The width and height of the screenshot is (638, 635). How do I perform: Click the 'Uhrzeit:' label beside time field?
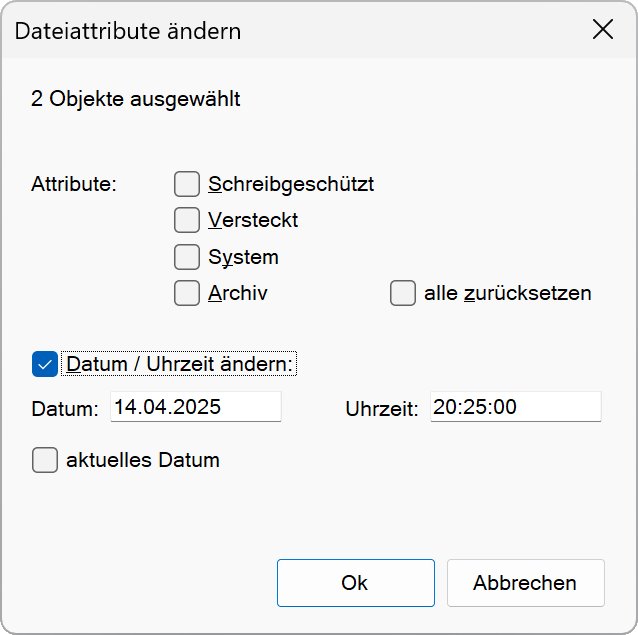click(382, 409)
